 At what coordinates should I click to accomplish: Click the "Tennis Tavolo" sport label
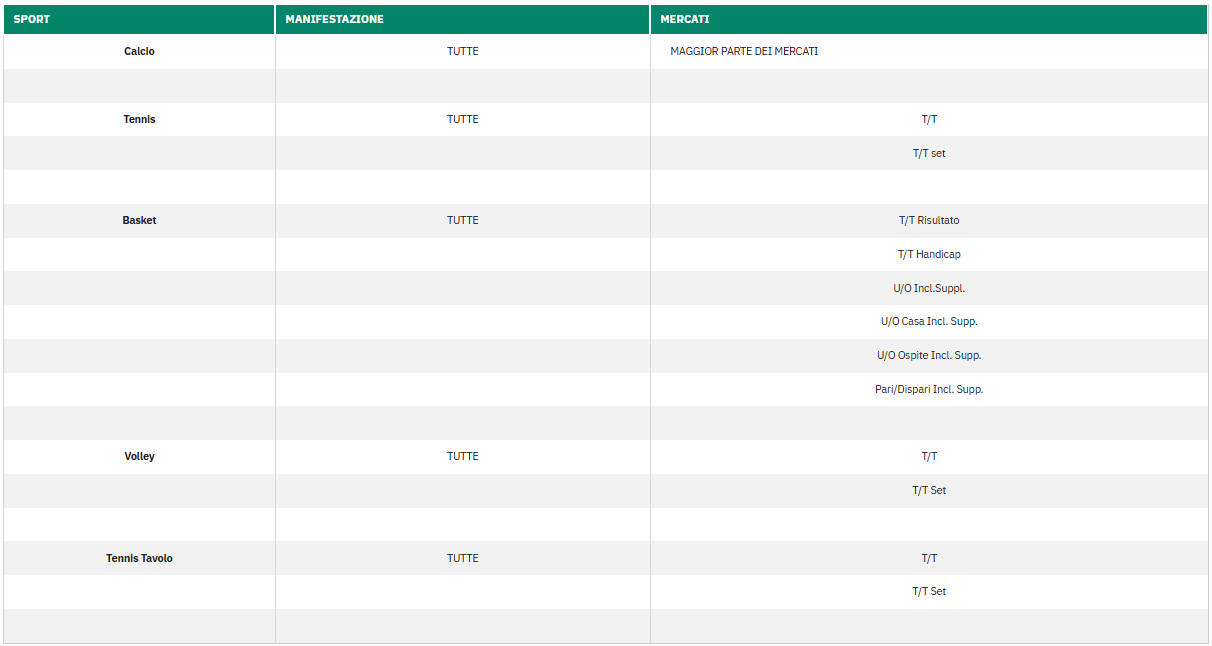(x=139, y=558)
